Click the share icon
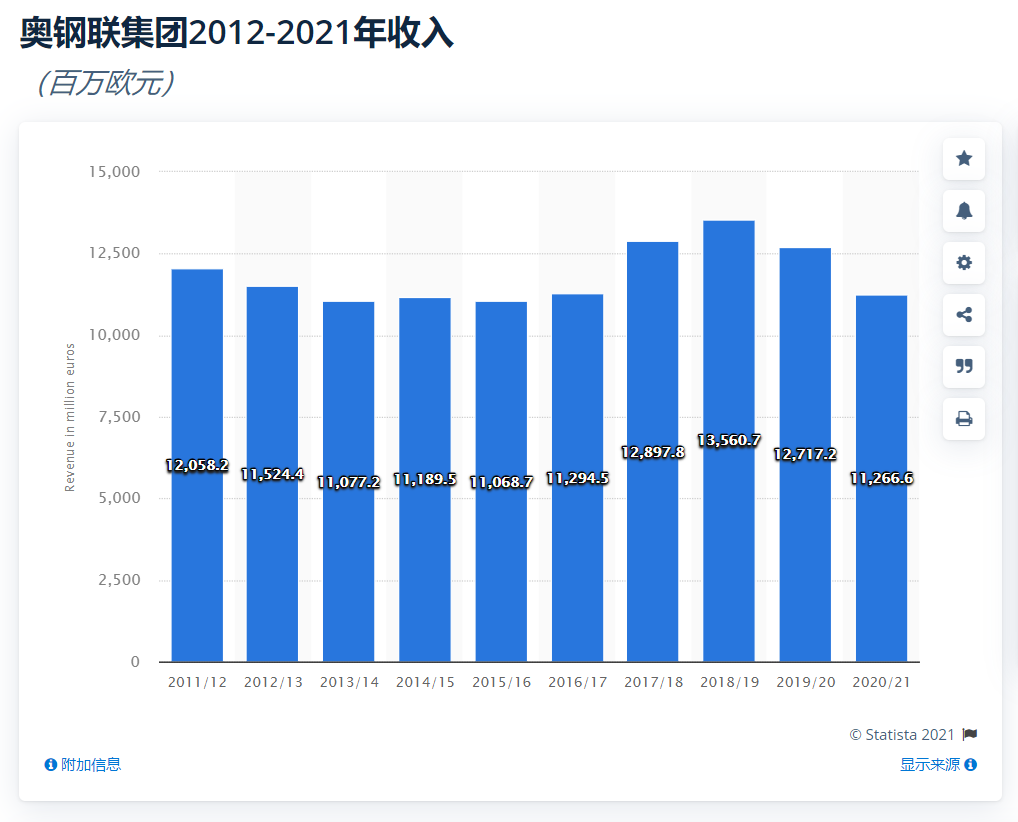The image size is (1018, 822). [964, 315]
